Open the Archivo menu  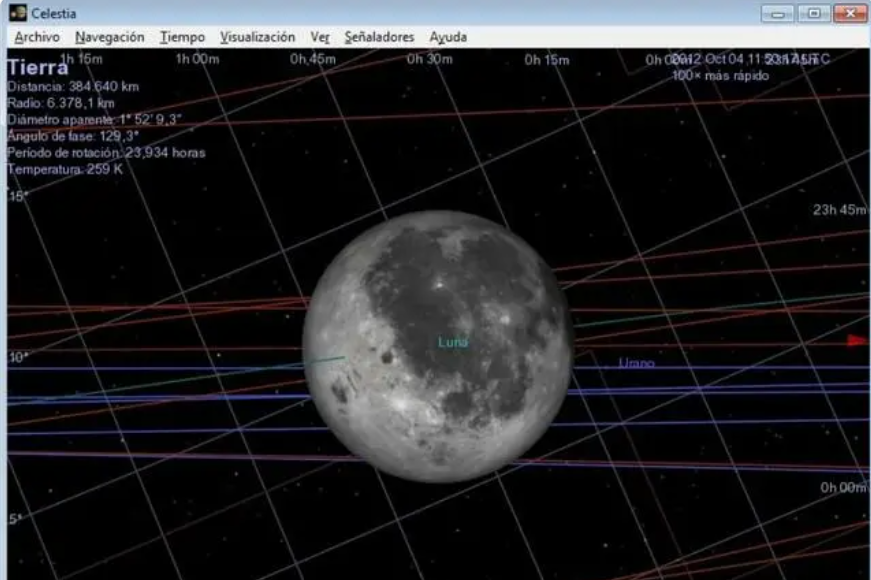click(37, 37)
